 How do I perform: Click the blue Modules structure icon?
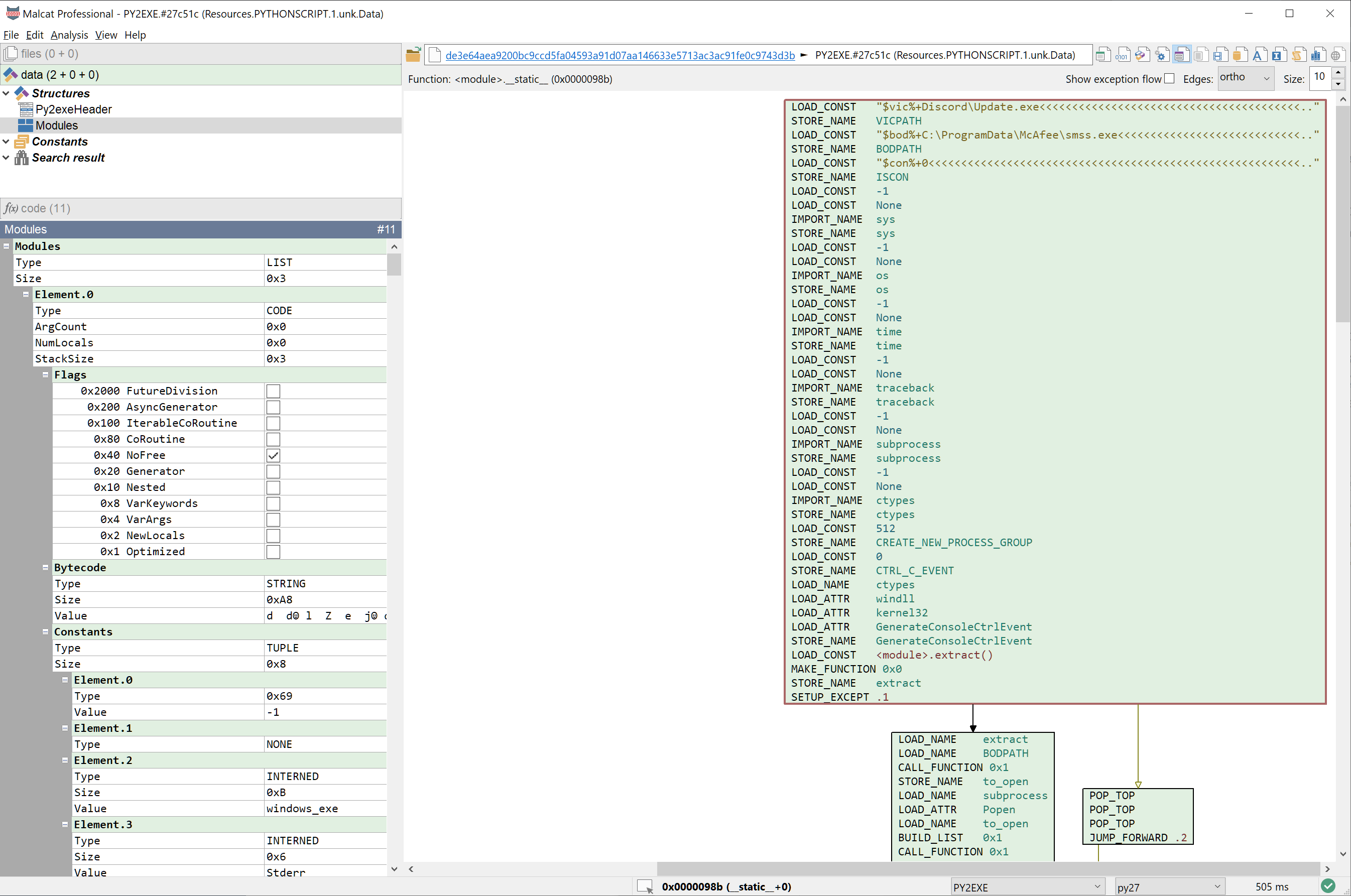click(x=26, y=125)
